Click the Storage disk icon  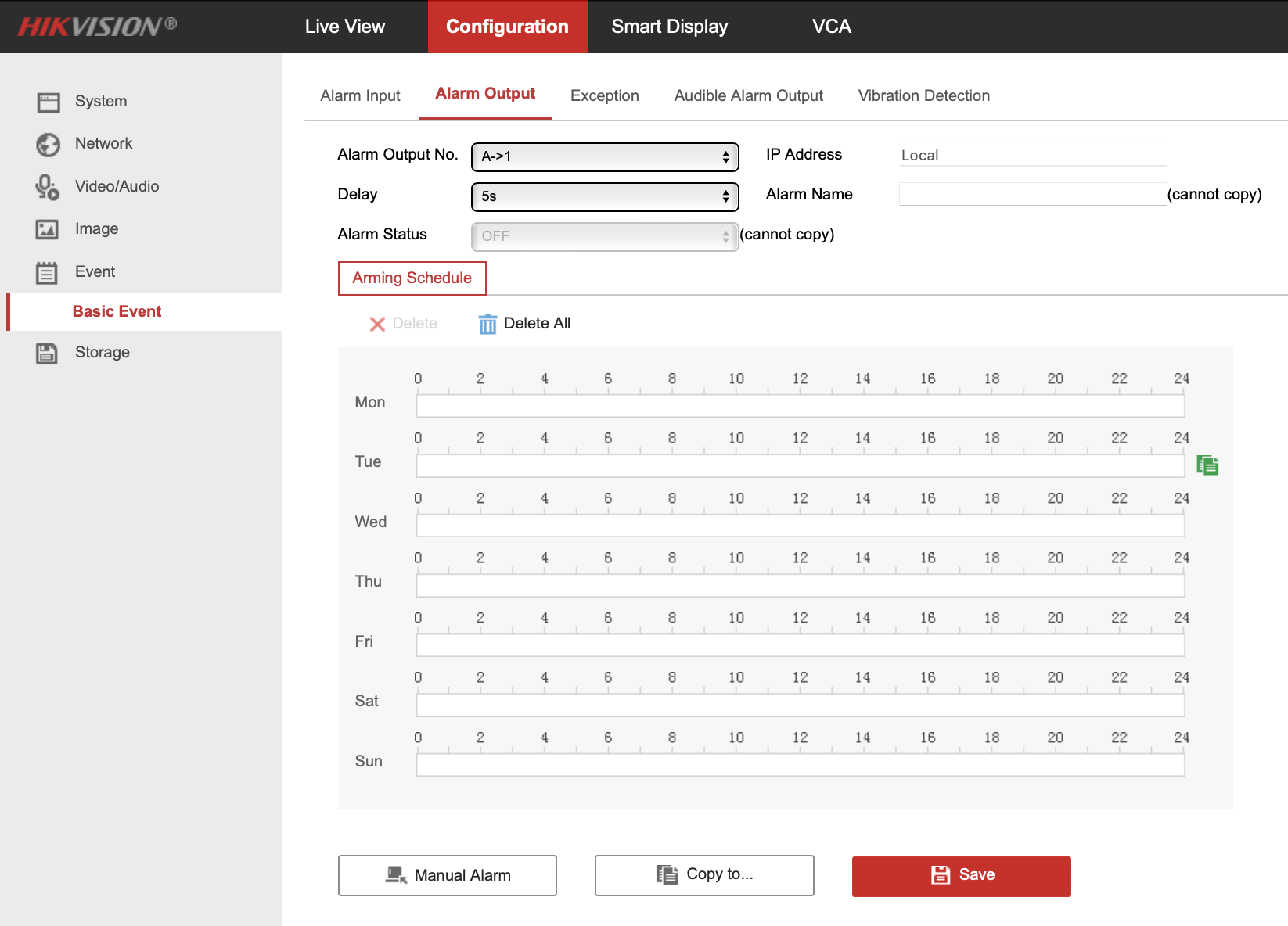pyautogui.click(x=47, y=353)
